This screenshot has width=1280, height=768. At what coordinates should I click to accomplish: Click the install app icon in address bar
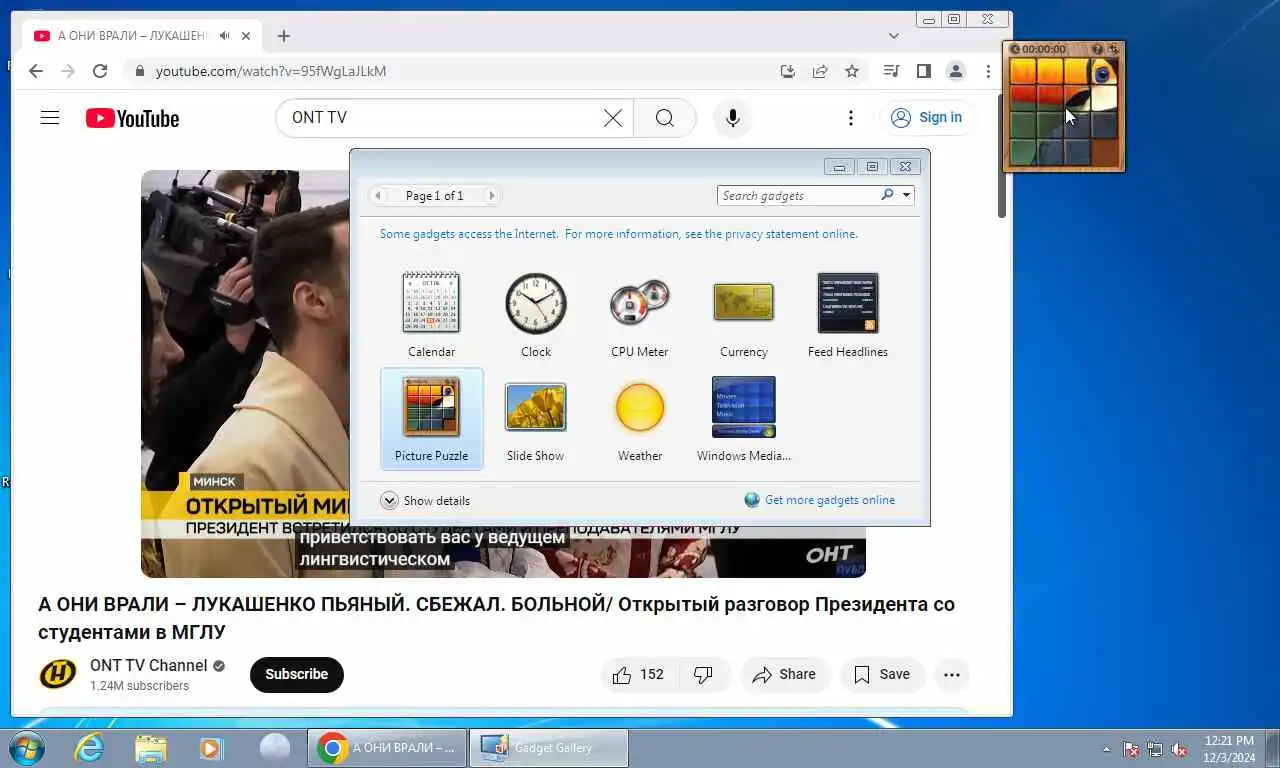788,71
